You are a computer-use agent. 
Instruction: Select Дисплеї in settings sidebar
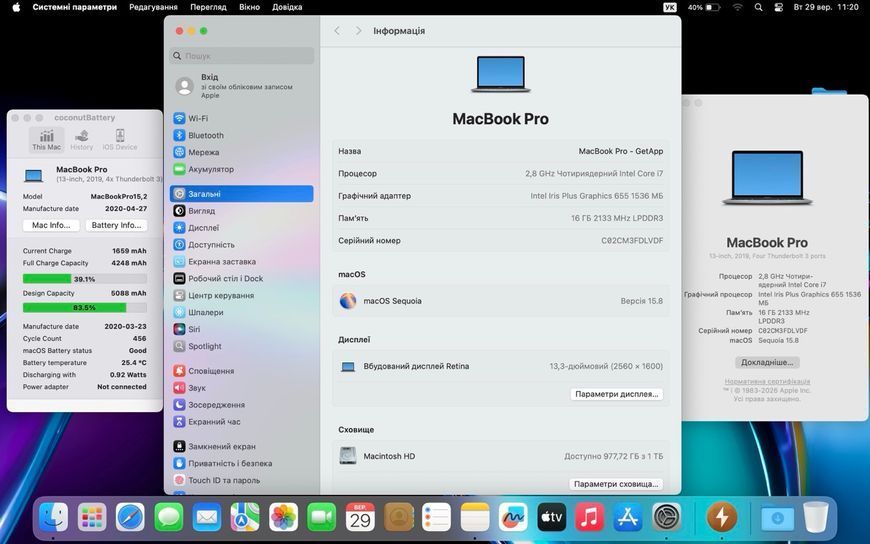241,228
